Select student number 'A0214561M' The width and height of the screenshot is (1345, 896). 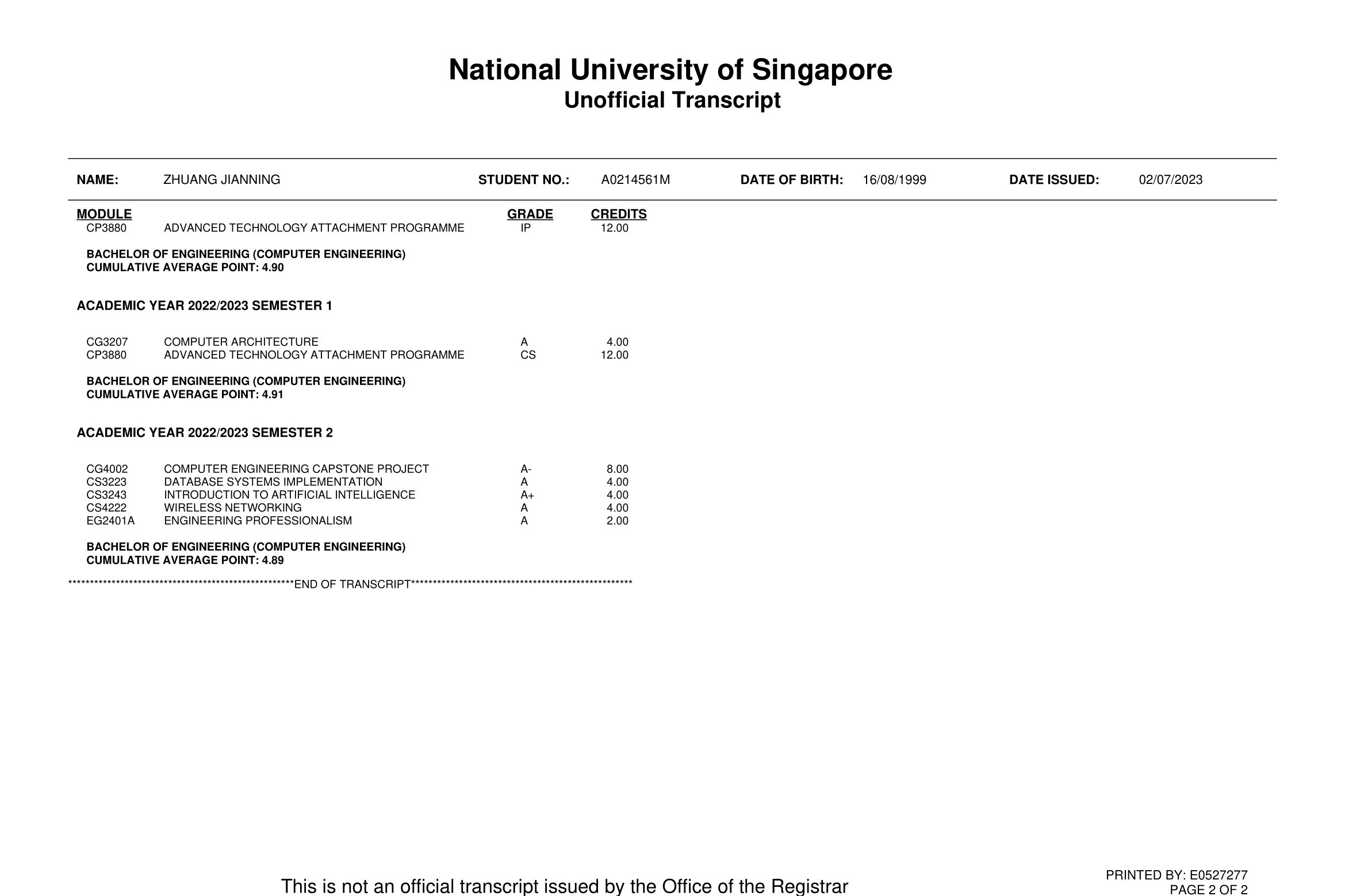click(635, 180)
